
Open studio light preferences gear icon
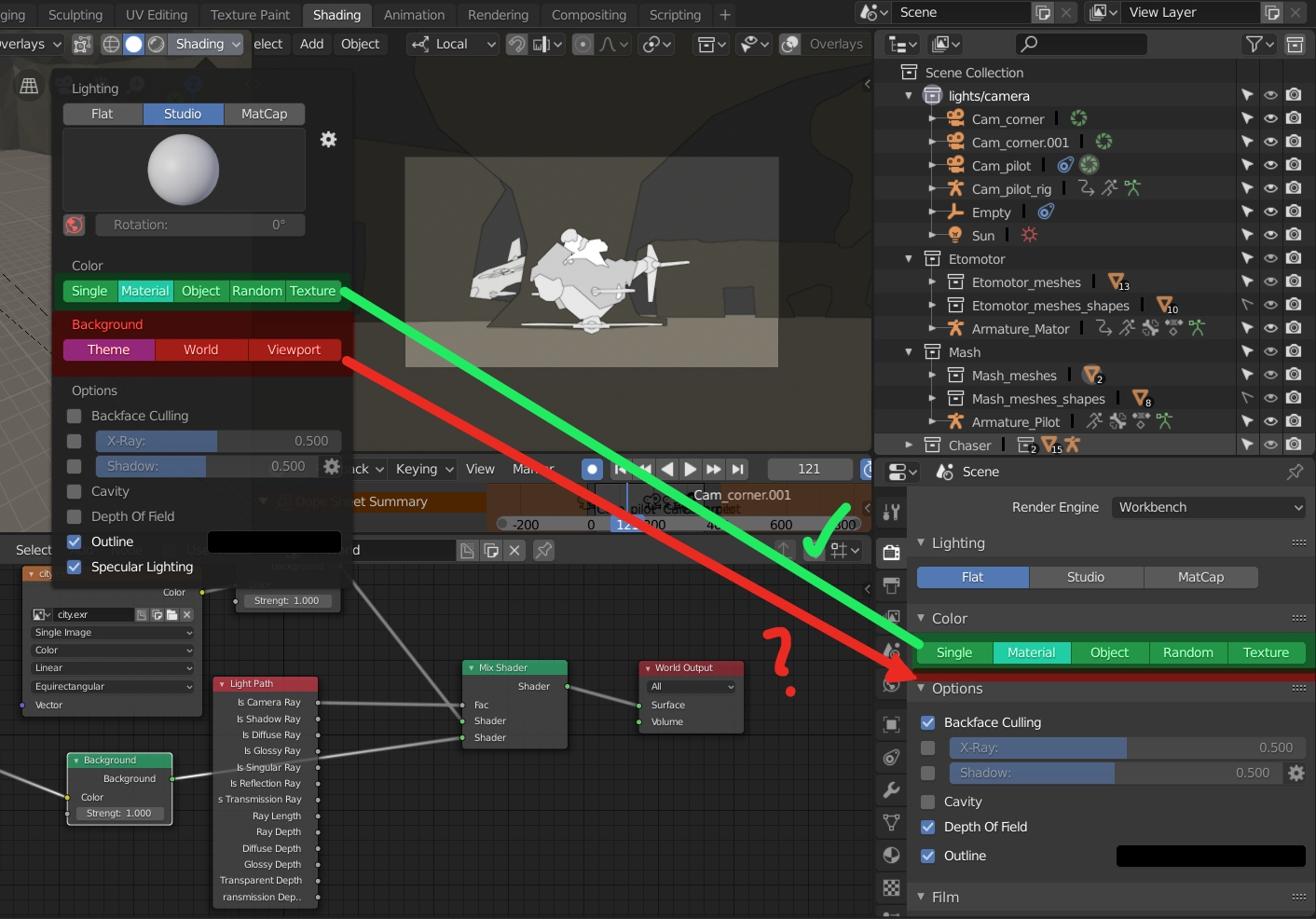[328, 139]
